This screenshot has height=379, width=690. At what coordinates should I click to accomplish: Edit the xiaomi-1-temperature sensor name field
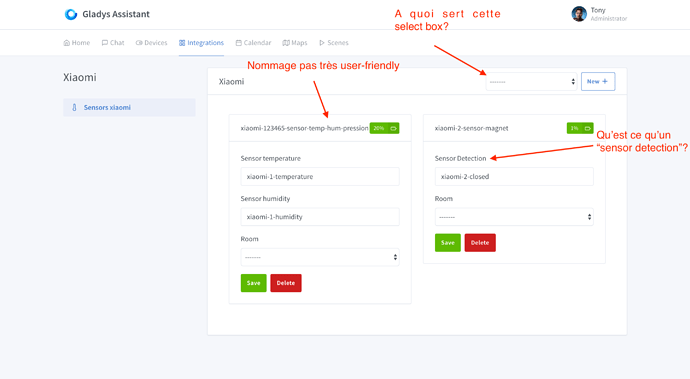(320, 177)
